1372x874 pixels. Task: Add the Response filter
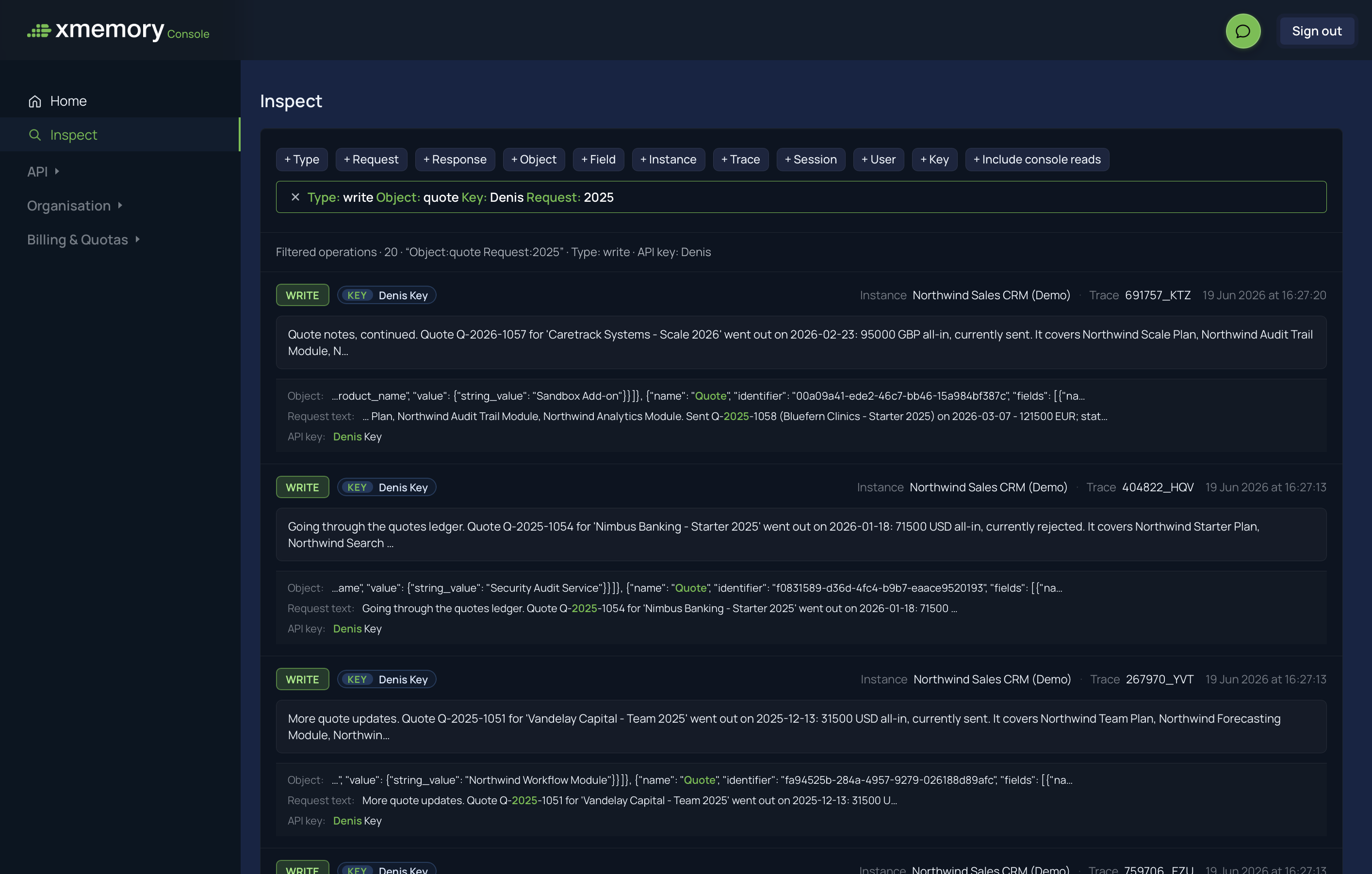pos(455,160)
